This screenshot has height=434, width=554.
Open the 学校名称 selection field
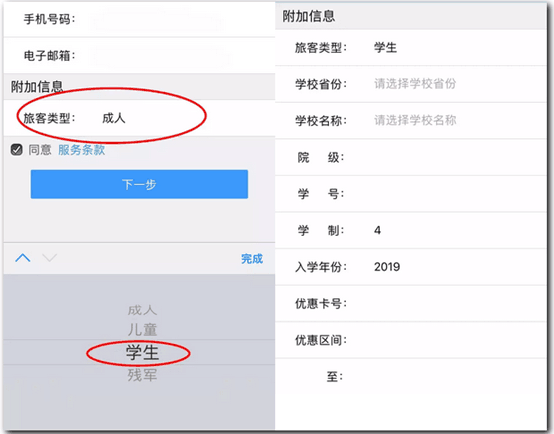click(411, 121)
